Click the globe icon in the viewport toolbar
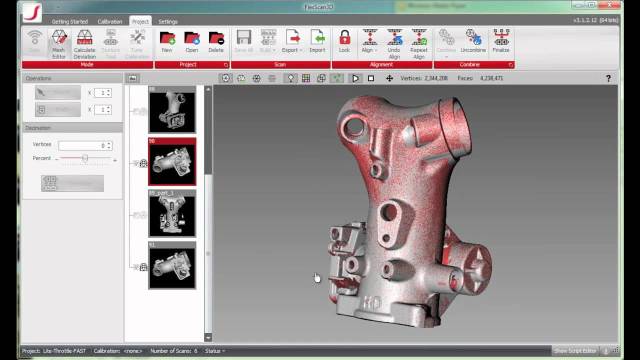The width and height of the screenshot is (640, 360). [x=257, y=78]
